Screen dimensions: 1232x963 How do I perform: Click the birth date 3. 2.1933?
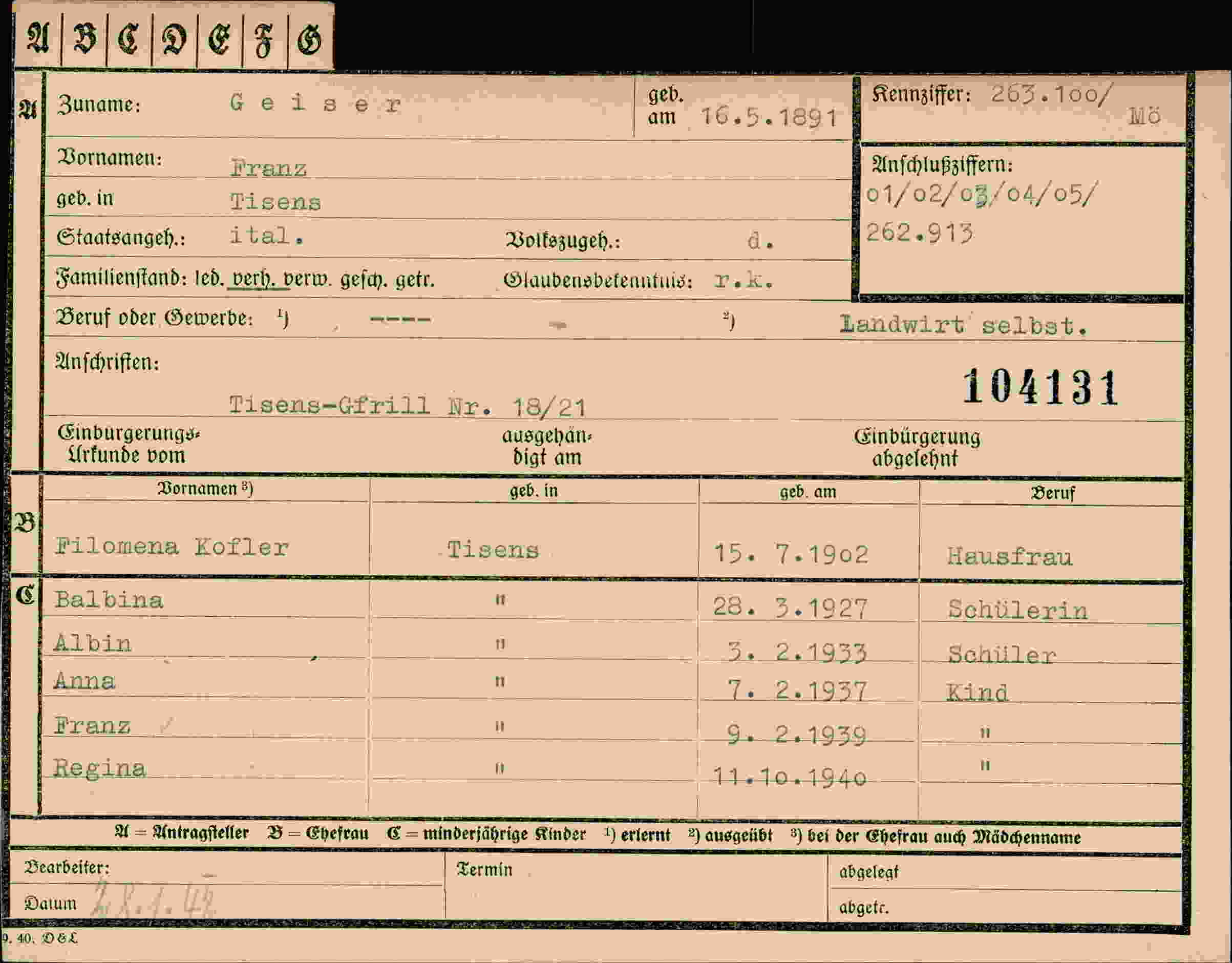point(797,652)
